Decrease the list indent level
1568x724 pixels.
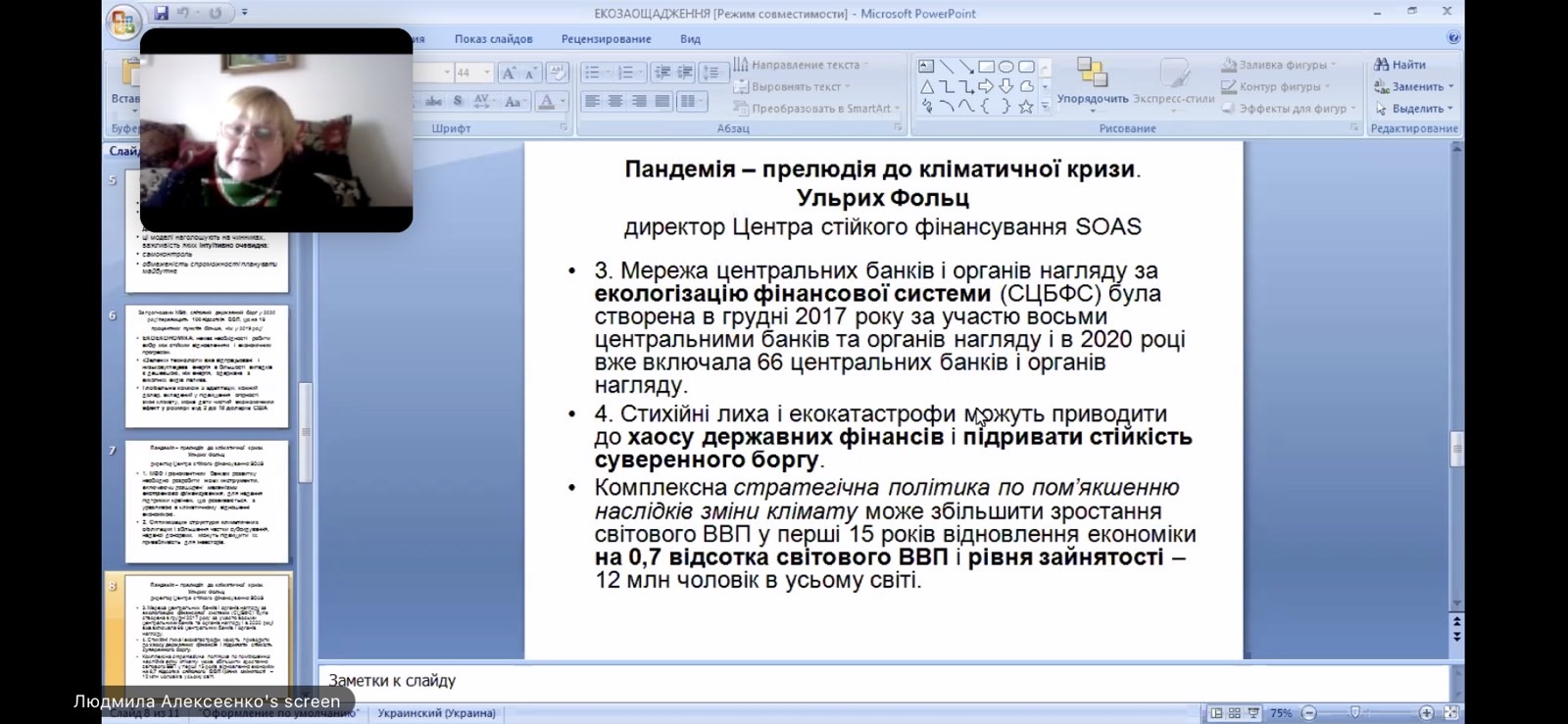click(x=662, y=72)
